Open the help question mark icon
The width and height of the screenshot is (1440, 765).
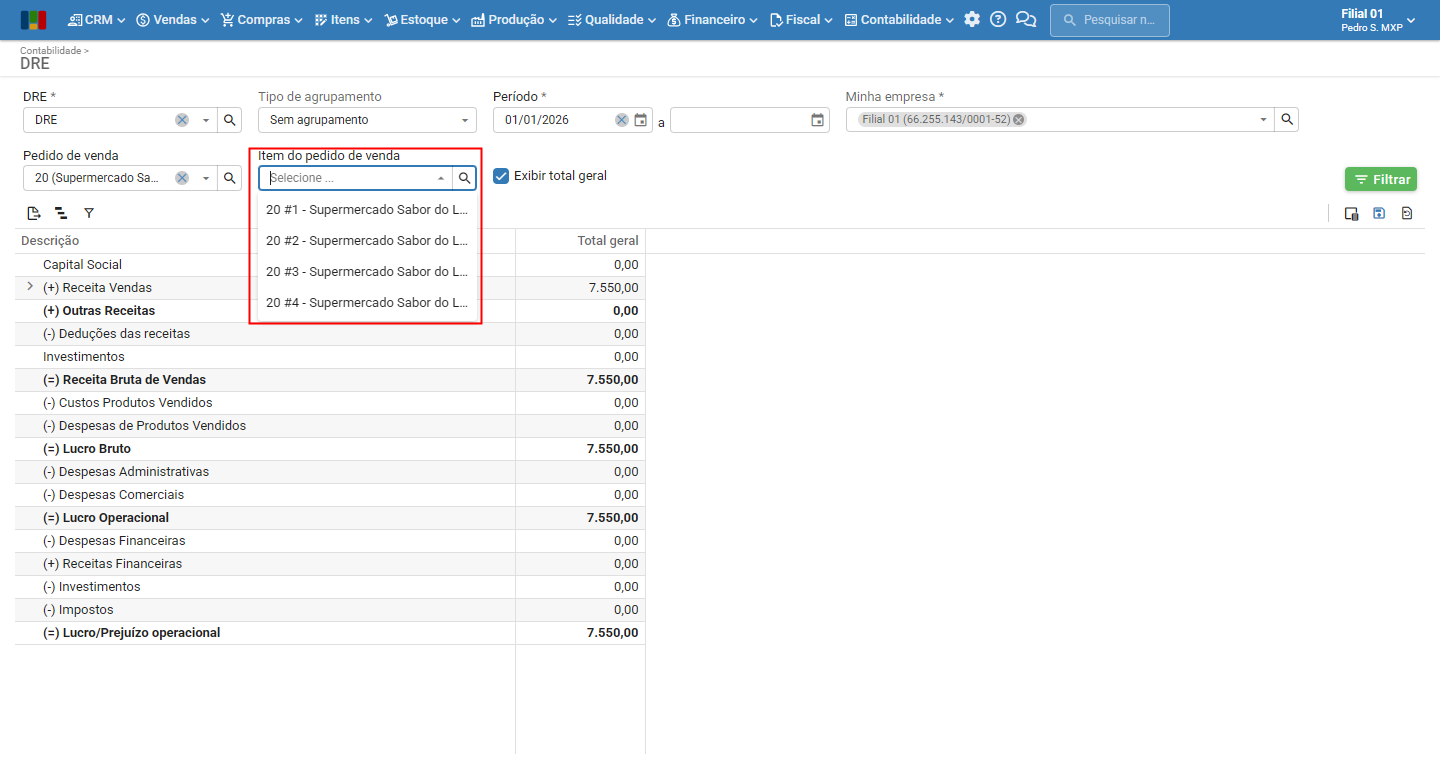pos(998,19)
